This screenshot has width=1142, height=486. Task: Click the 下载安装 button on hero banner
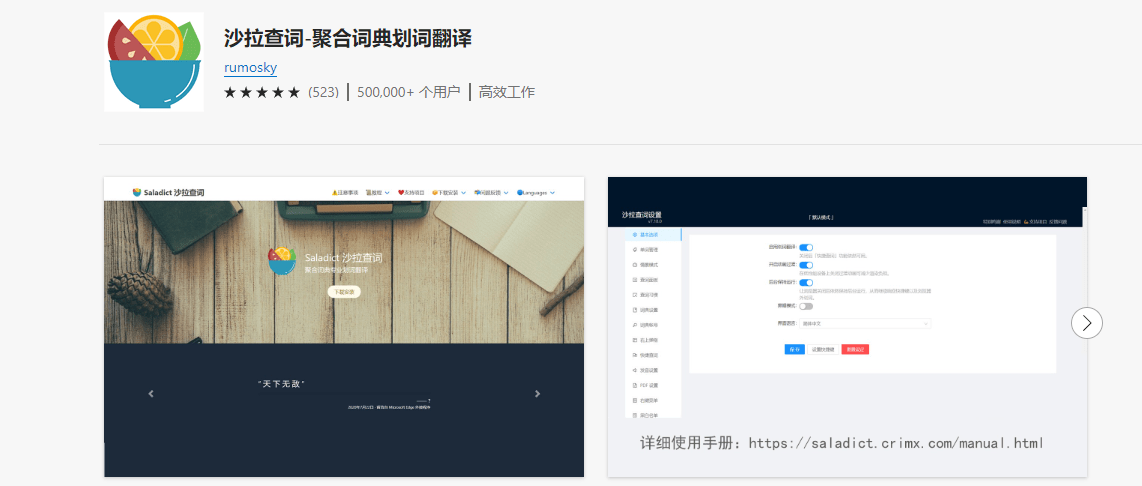344,291
